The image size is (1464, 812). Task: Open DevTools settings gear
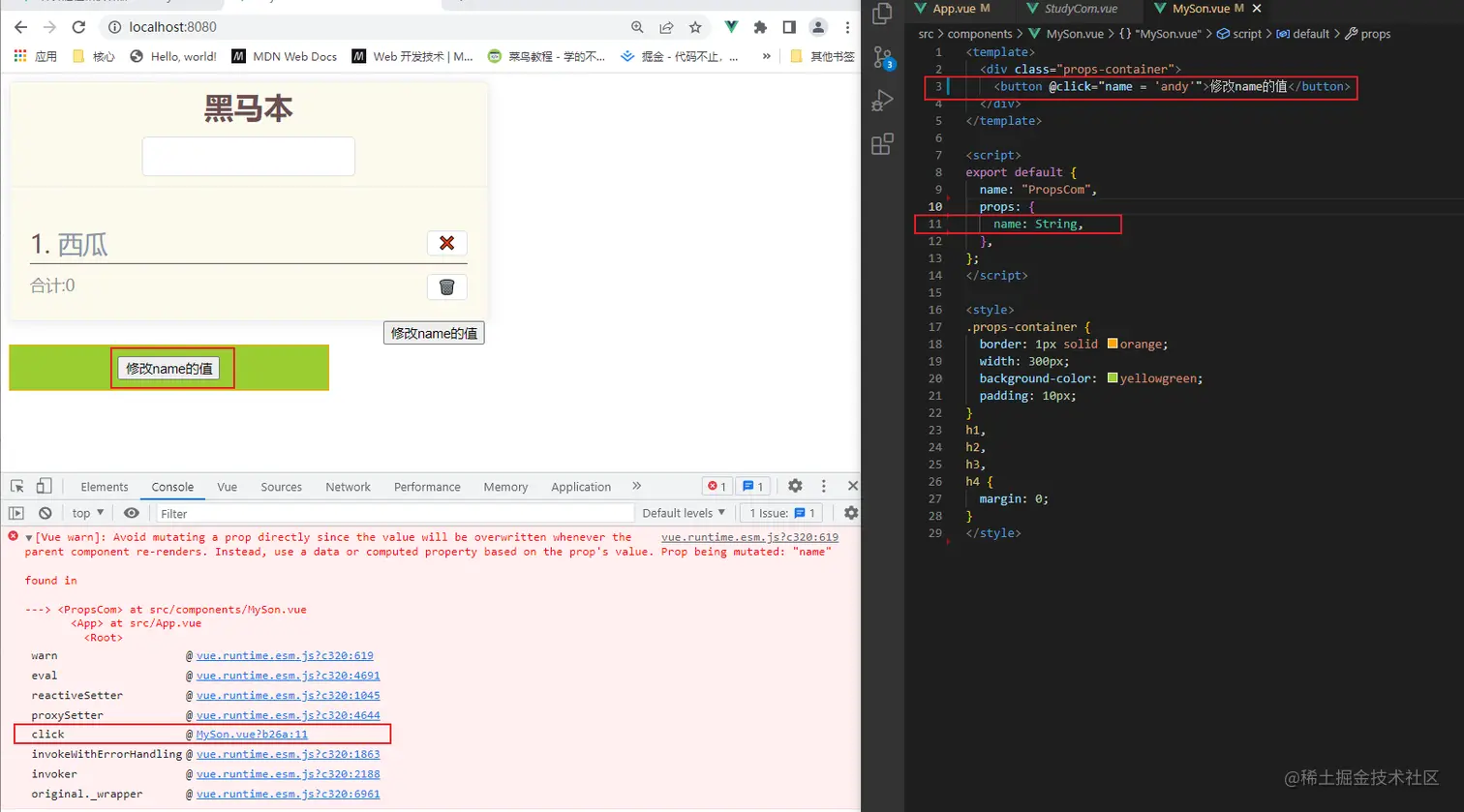pyautogui.click(x=795, y=486)
